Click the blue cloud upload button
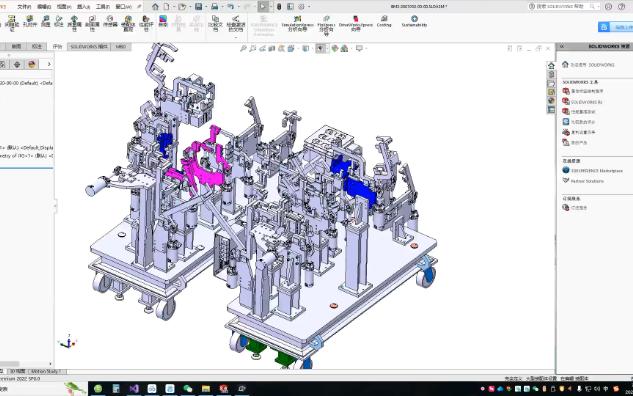The image size is (633, 396). point(615,27)
